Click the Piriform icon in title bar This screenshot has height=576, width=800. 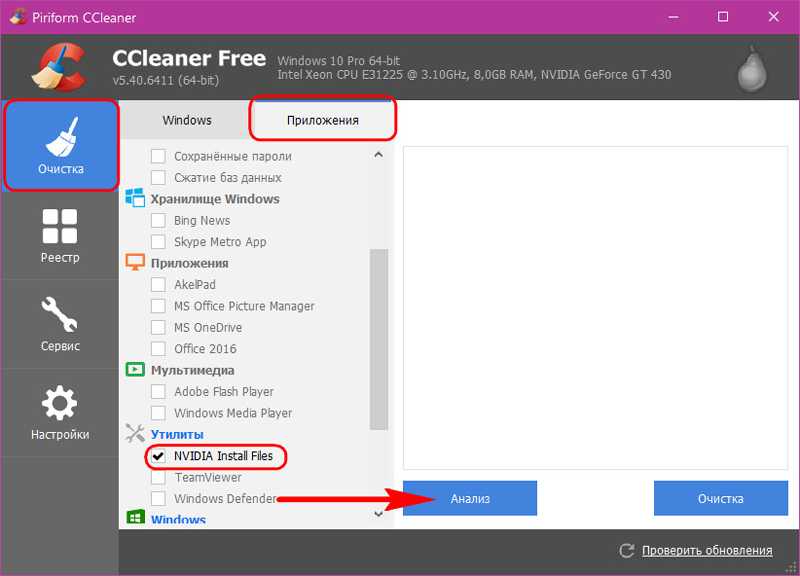pyautogui.click(x=18, y=17)
